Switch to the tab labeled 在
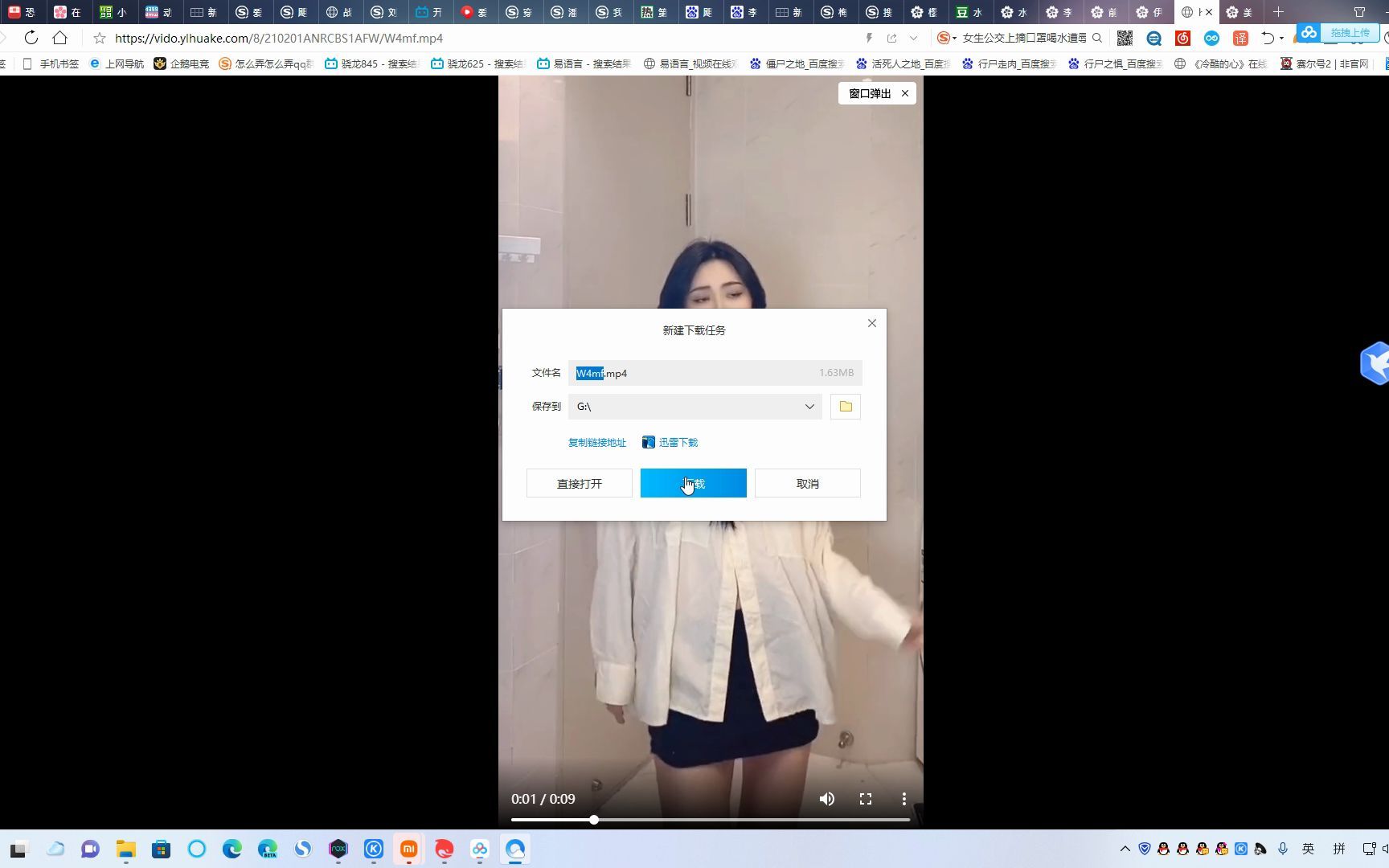The width and height of the screenshot is (1389, 868). pyautogui.click(x=67, y=12)
